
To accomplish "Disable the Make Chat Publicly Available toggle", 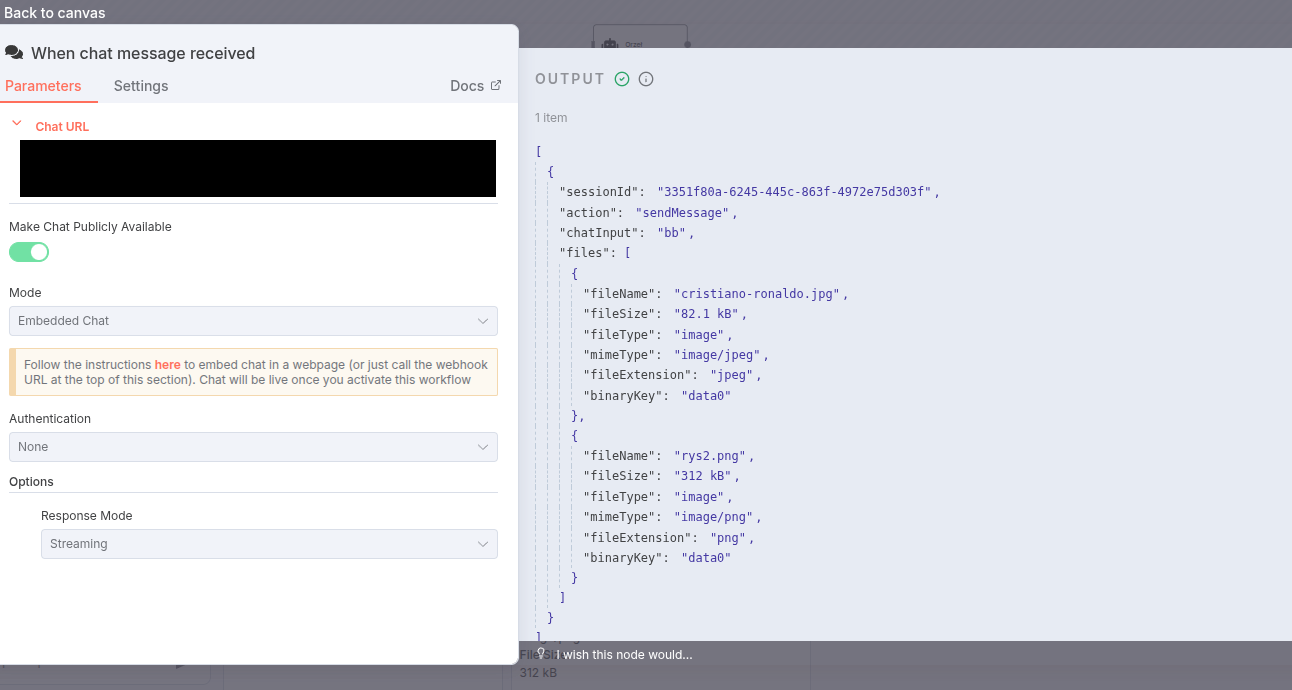I will point(29,252).
